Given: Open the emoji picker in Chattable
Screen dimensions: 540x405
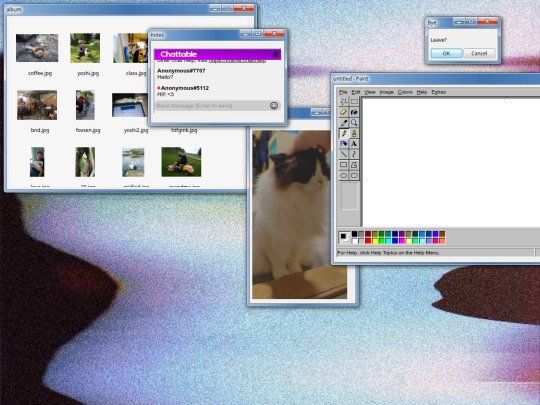Looking at the screenshot, I should click(x=274, y=106).
